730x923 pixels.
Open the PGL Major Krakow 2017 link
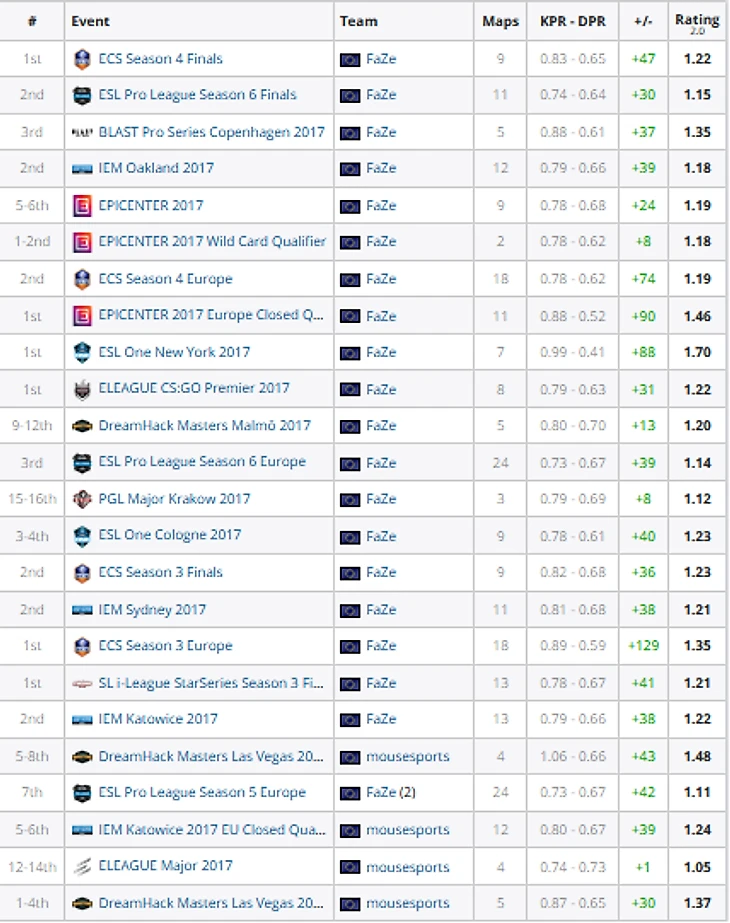[x=174, y=499]
